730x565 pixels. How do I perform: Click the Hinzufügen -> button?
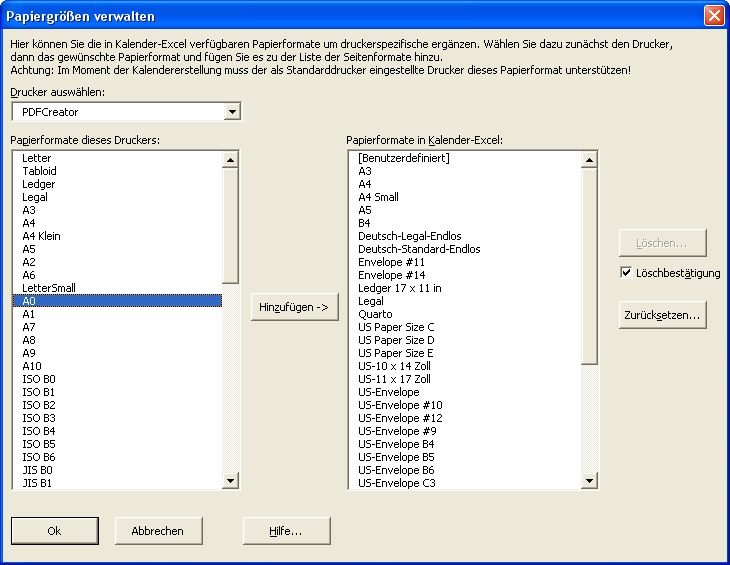point(294,308)
